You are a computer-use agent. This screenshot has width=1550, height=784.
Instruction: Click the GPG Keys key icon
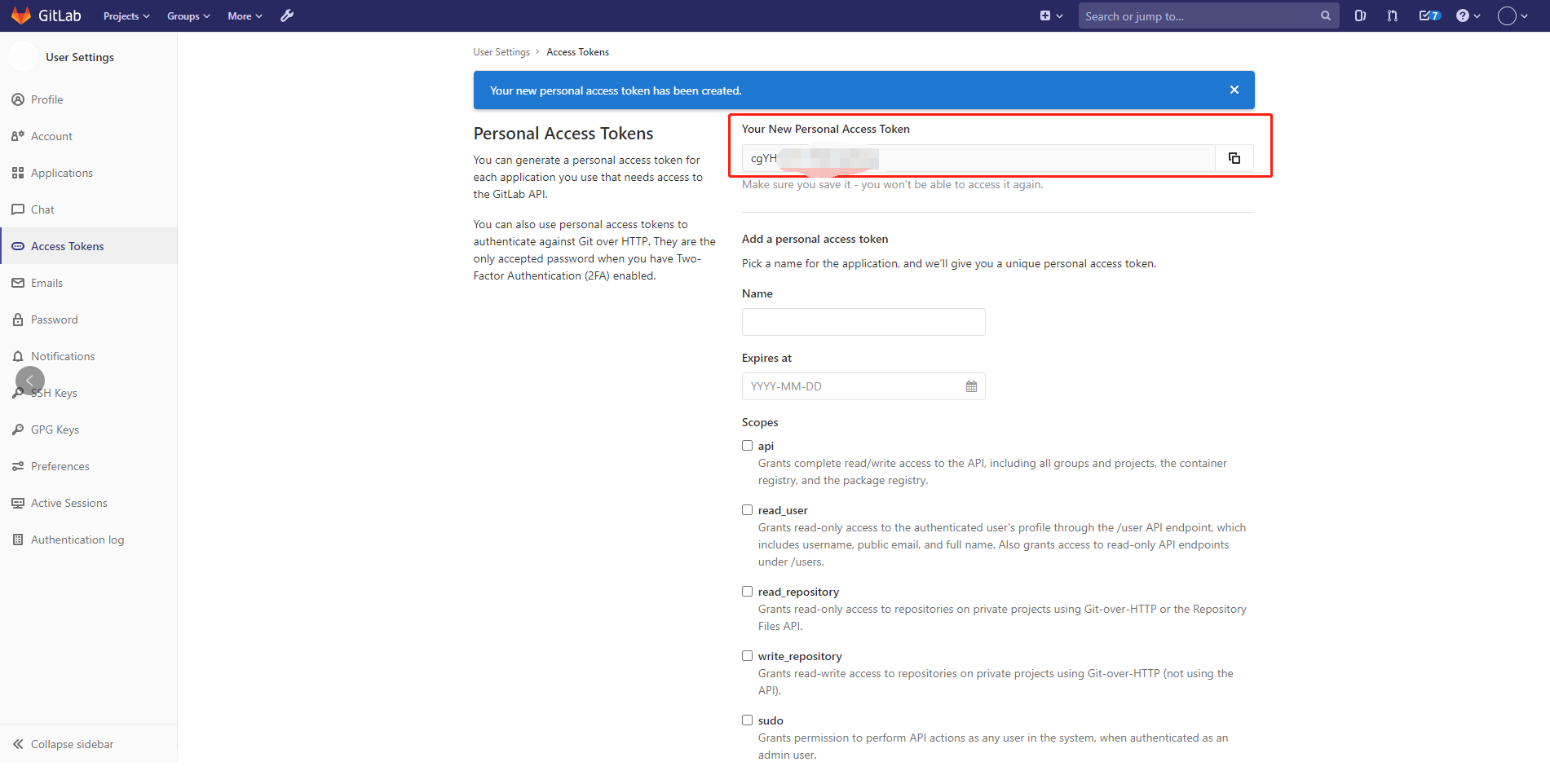point(18,429)
